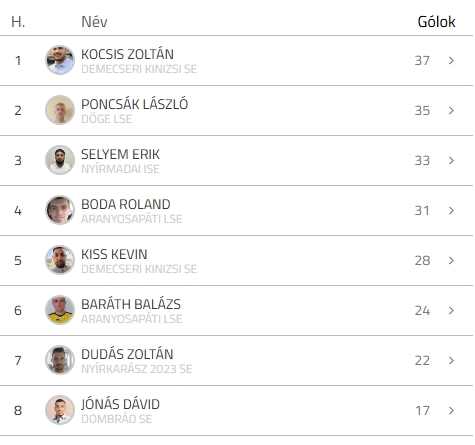
Task: Open chevron beside Poncsák László's 35 goals
Action: pyautogui.click(x=451, y=110)
